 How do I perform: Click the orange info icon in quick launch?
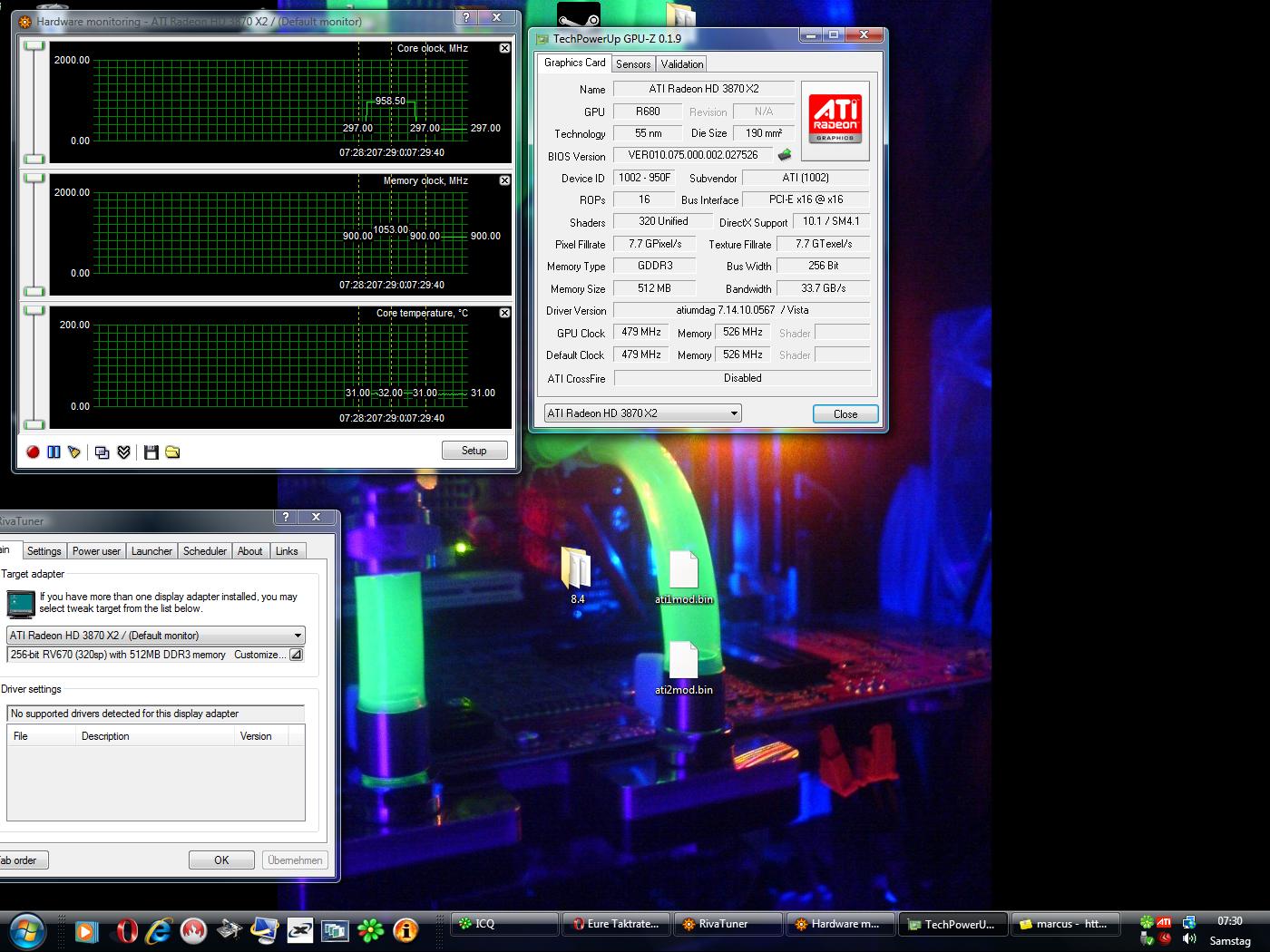pyautogui.click(x=405, y=930)
